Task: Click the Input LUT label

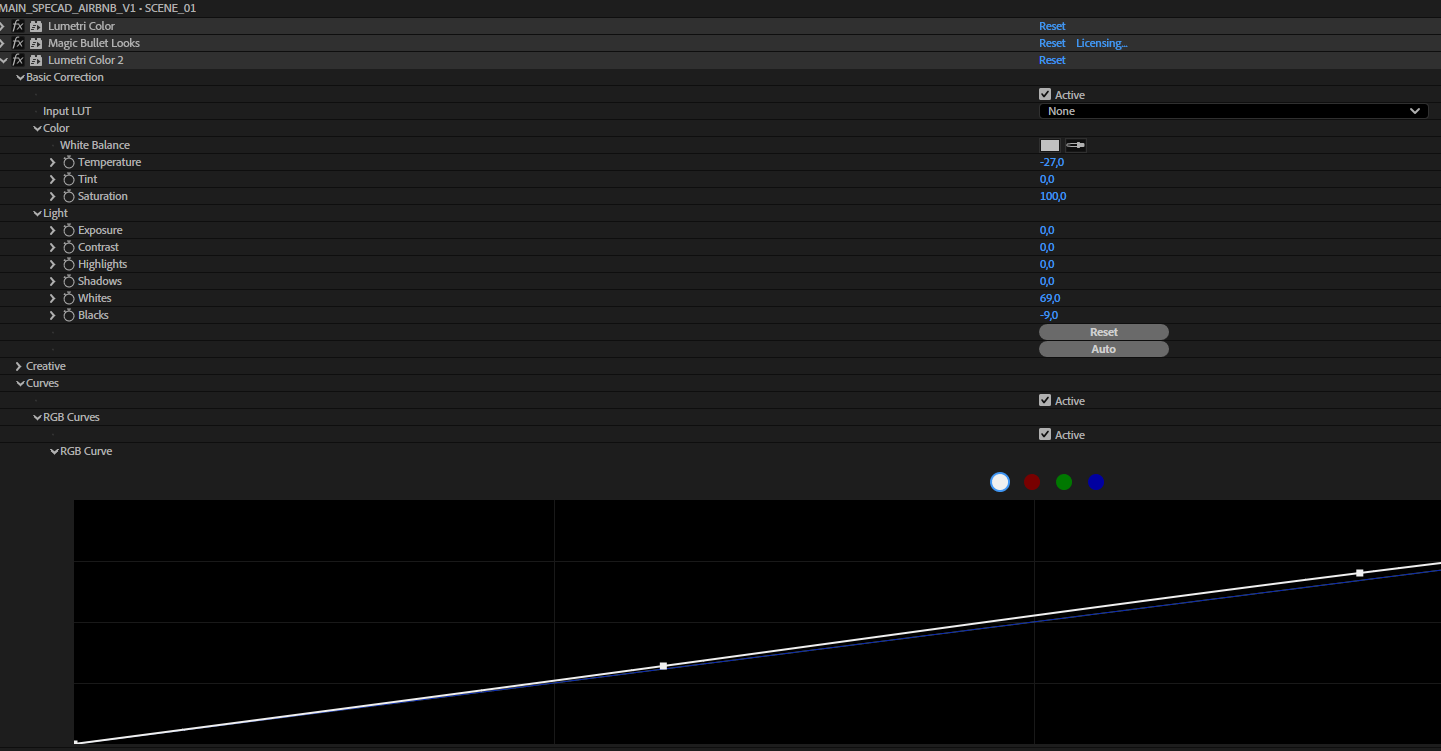Action: point(67,111)
